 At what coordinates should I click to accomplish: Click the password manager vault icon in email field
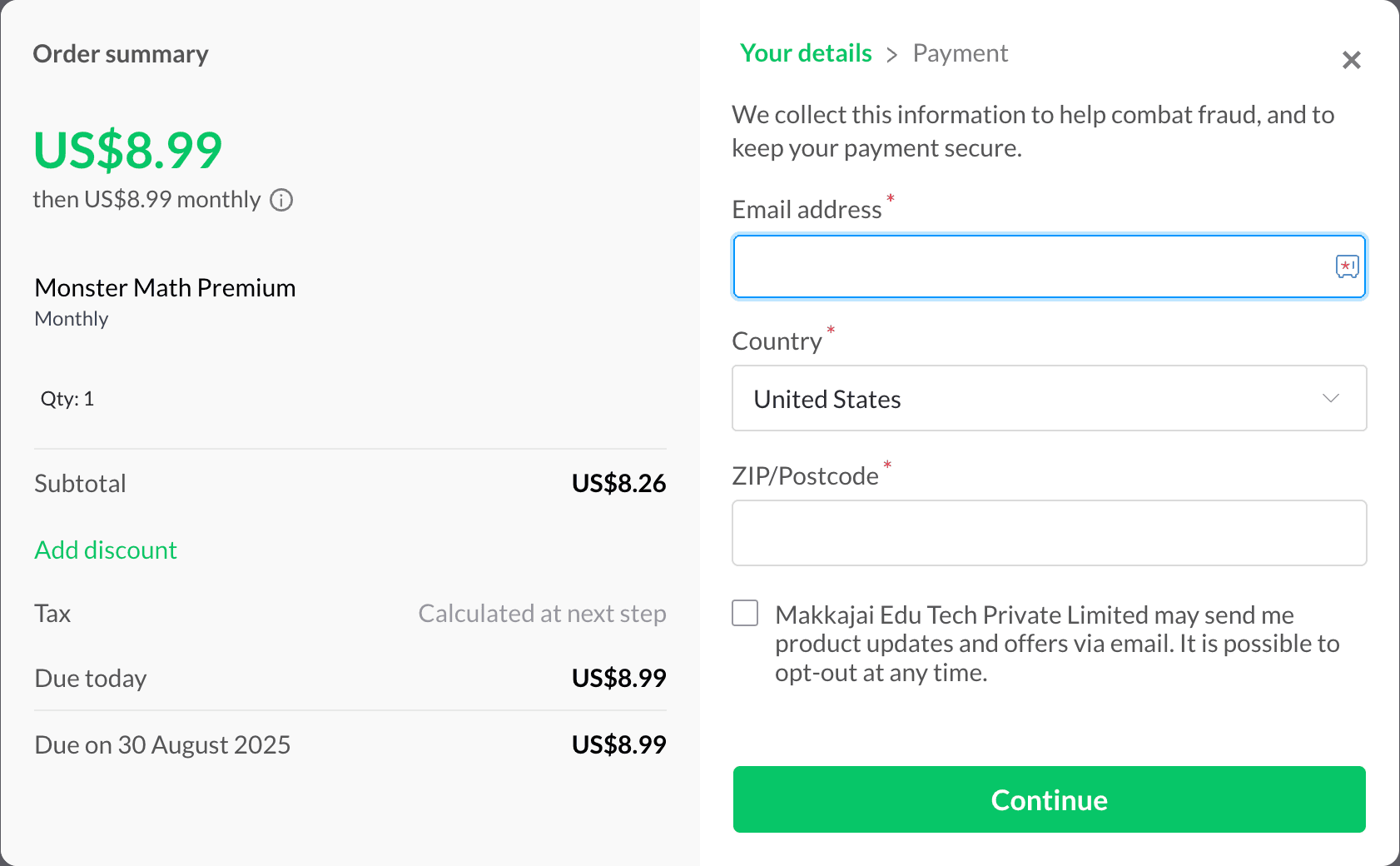click(1346, 266)
